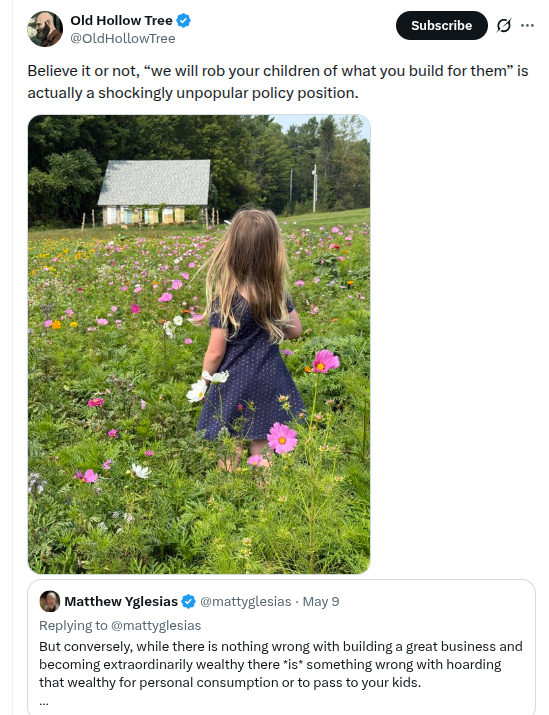Open the three-dot more options menu
549x715 pixels.
527,26
